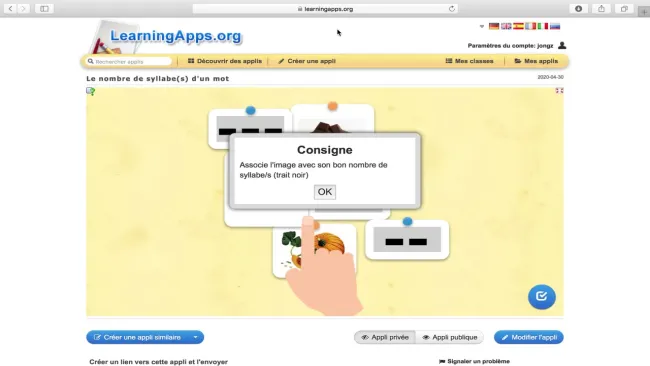Click the hint icon at top-left of the app
The width and height of the screenshot is (650, 366).
pyautogui.click(x=90, y=91)
